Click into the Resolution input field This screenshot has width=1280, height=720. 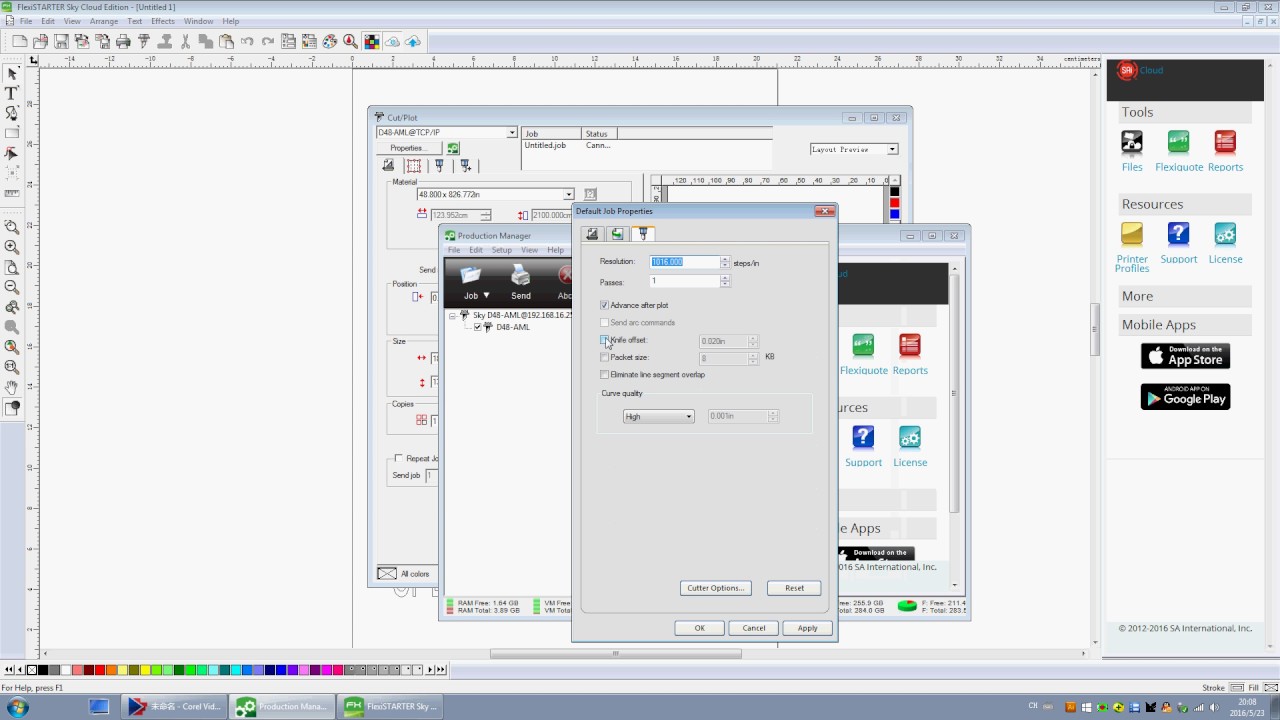pyautogui.click(x=685, y=262)
